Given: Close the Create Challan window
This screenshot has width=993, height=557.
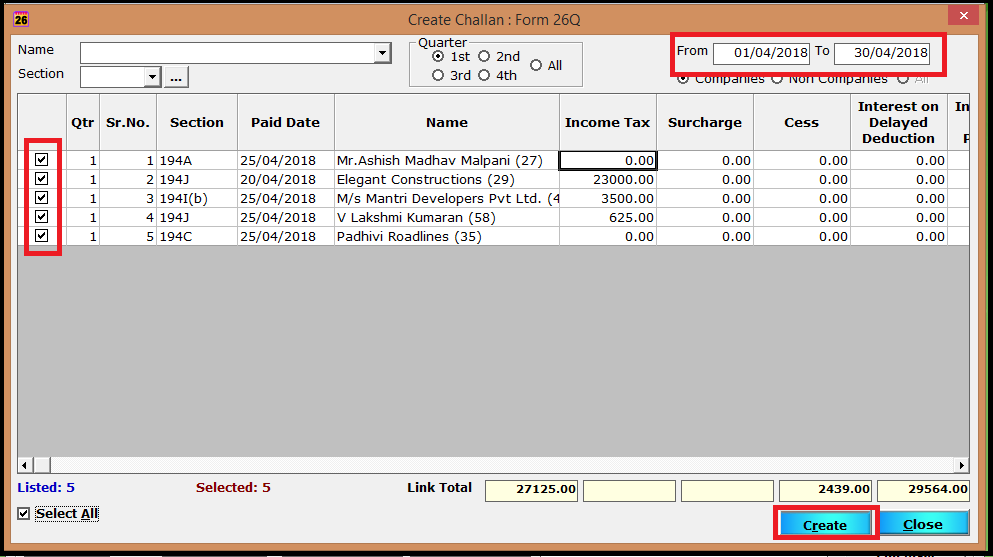Looking at the screenshot, I should point(963,16).
